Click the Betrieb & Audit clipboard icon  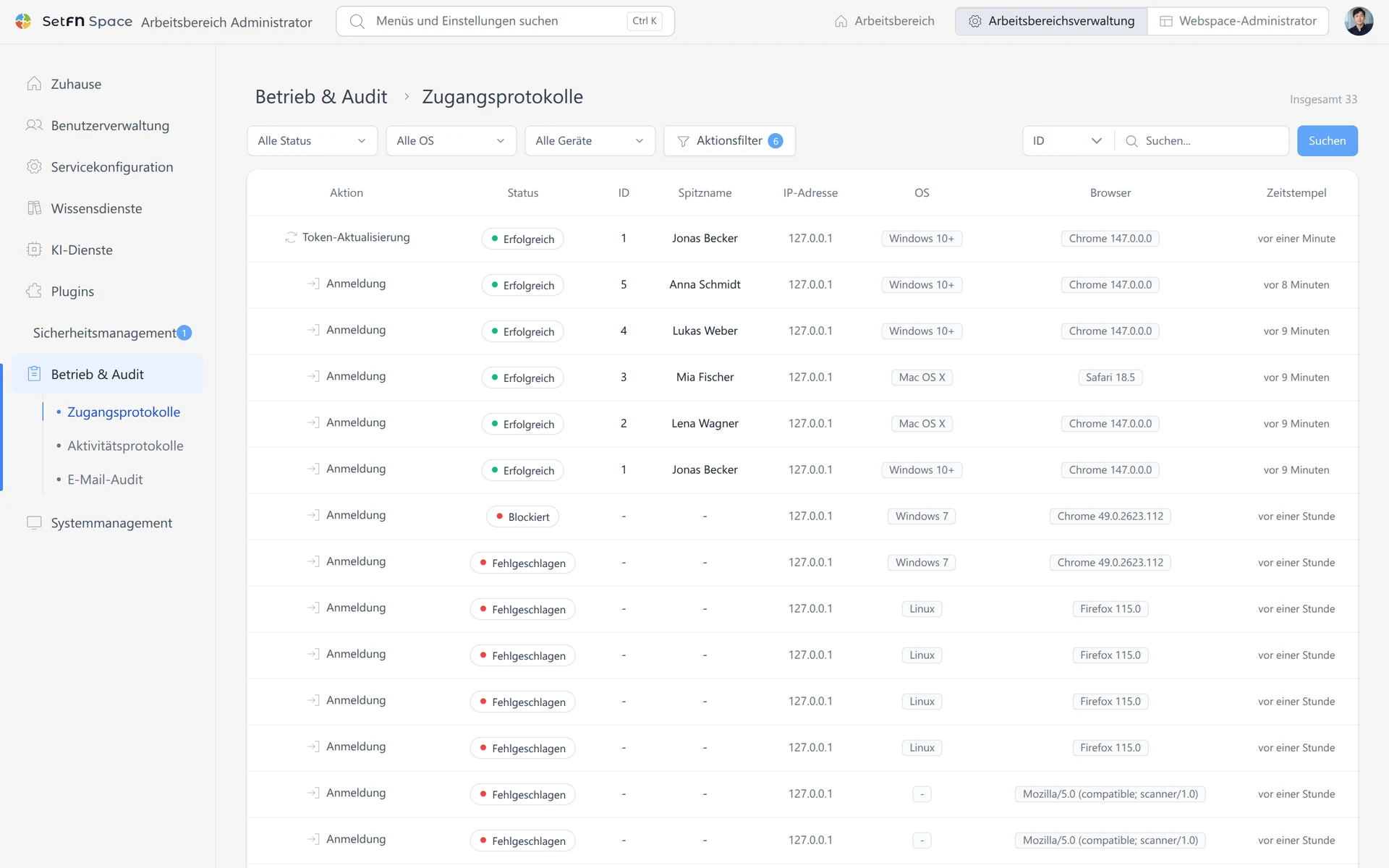(x=34, y=374)
